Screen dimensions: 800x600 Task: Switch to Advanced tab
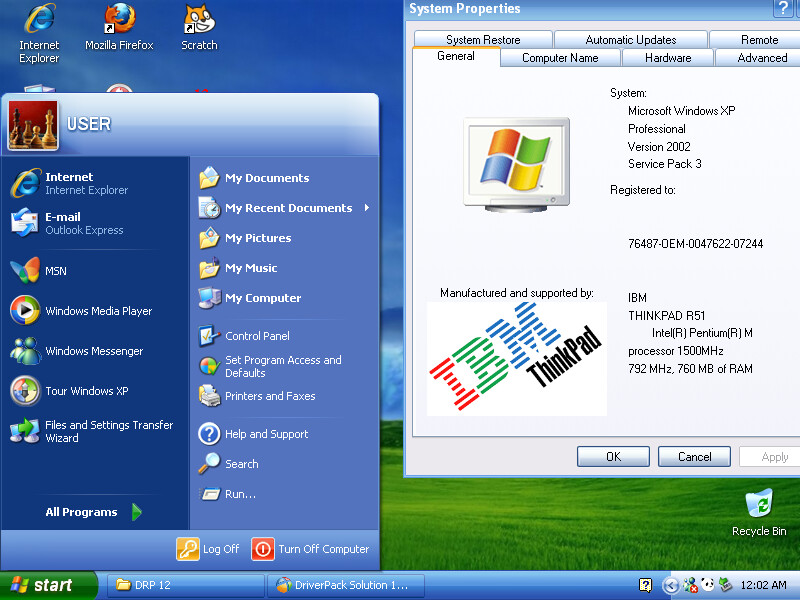click(758, 58)
